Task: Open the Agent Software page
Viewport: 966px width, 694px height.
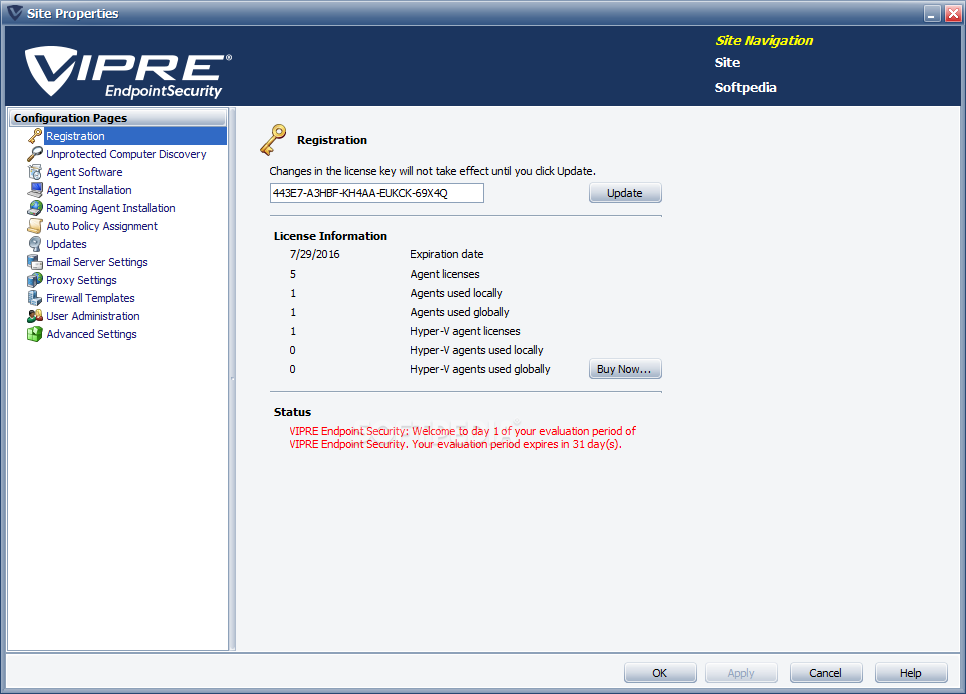Action: point(84,172)
